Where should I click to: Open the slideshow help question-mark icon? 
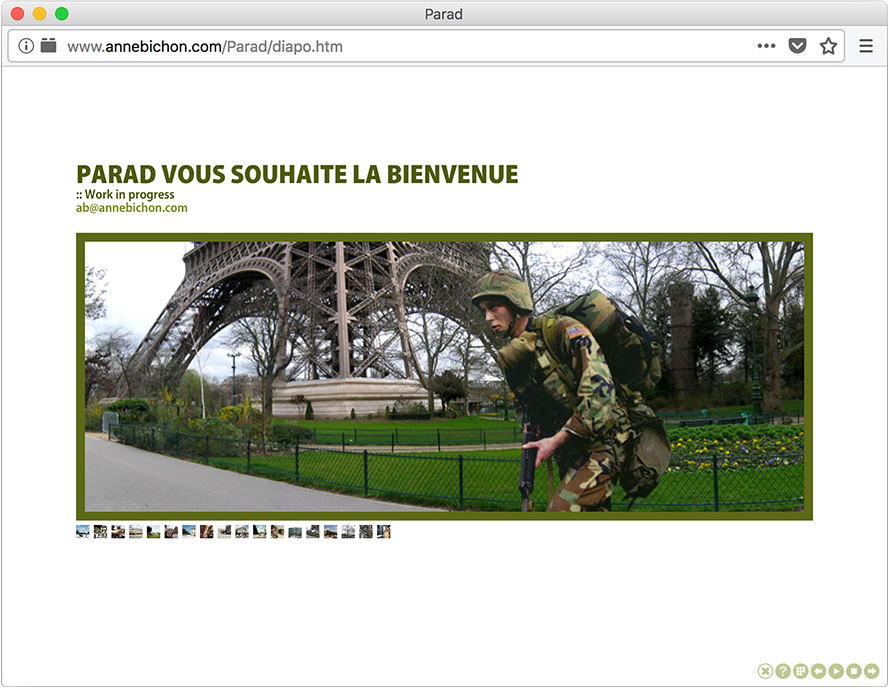pyautogui.click(x=783, y=671)
